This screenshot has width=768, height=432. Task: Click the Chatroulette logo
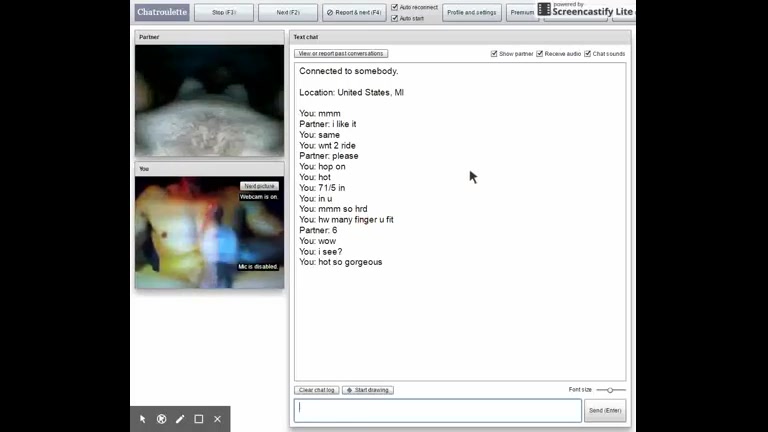pos(162,12)
